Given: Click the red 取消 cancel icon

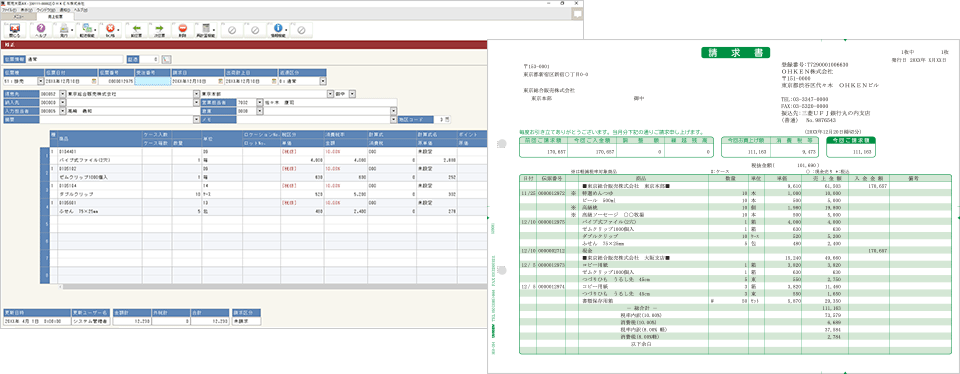Looking at the screenshot, I should pos(110,30).
